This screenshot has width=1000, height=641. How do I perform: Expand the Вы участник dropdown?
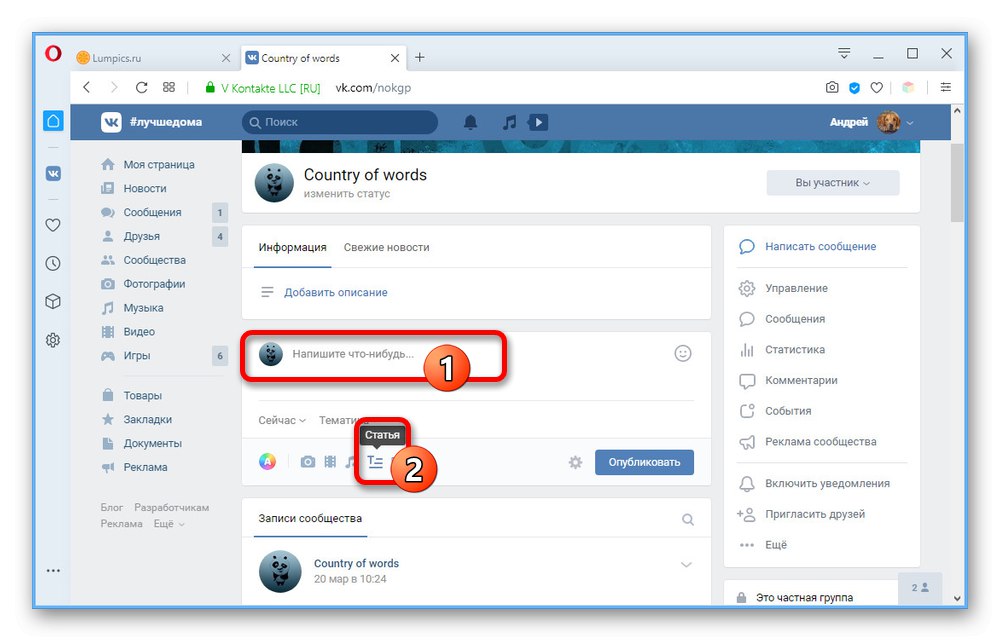(x=832, y=183)
